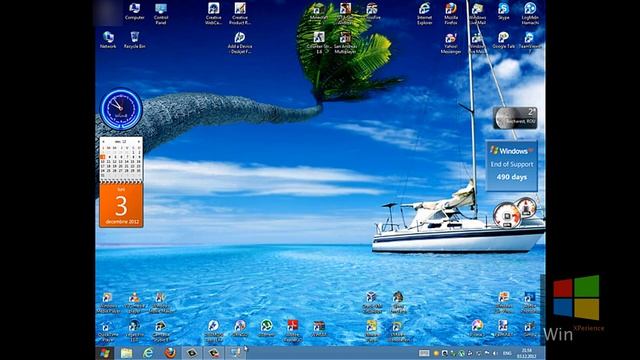640x360 pixels.
Task: Click the orange date 3 calendar gadget
Action: click(x=121, y=205)
